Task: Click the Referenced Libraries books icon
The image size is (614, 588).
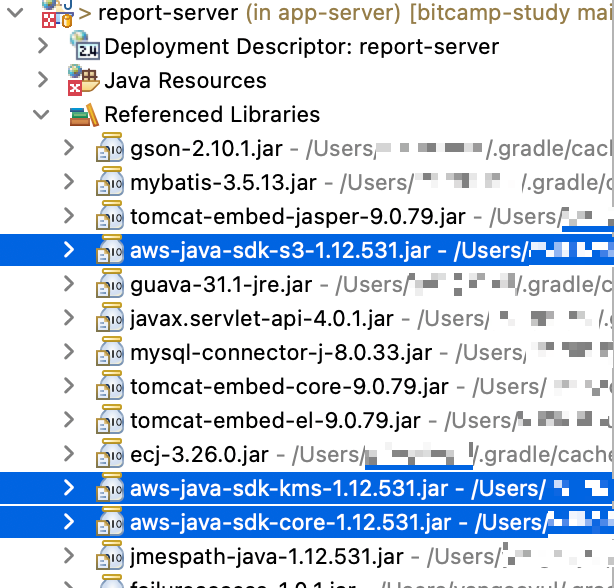Action: coord(84,115)
